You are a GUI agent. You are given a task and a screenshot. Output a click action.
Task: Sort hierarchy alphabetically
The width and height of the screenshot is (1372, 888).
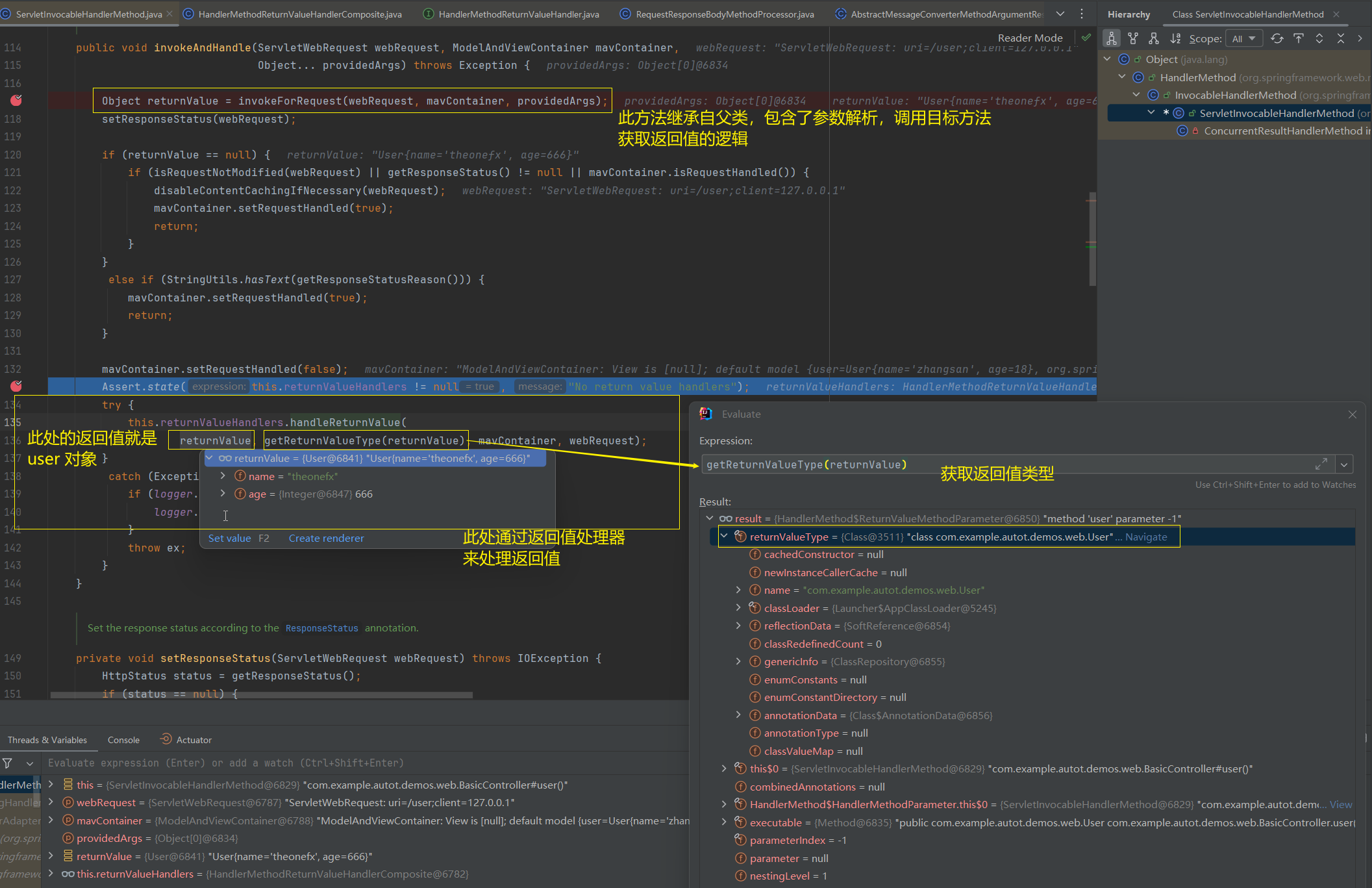point(1175,39)
